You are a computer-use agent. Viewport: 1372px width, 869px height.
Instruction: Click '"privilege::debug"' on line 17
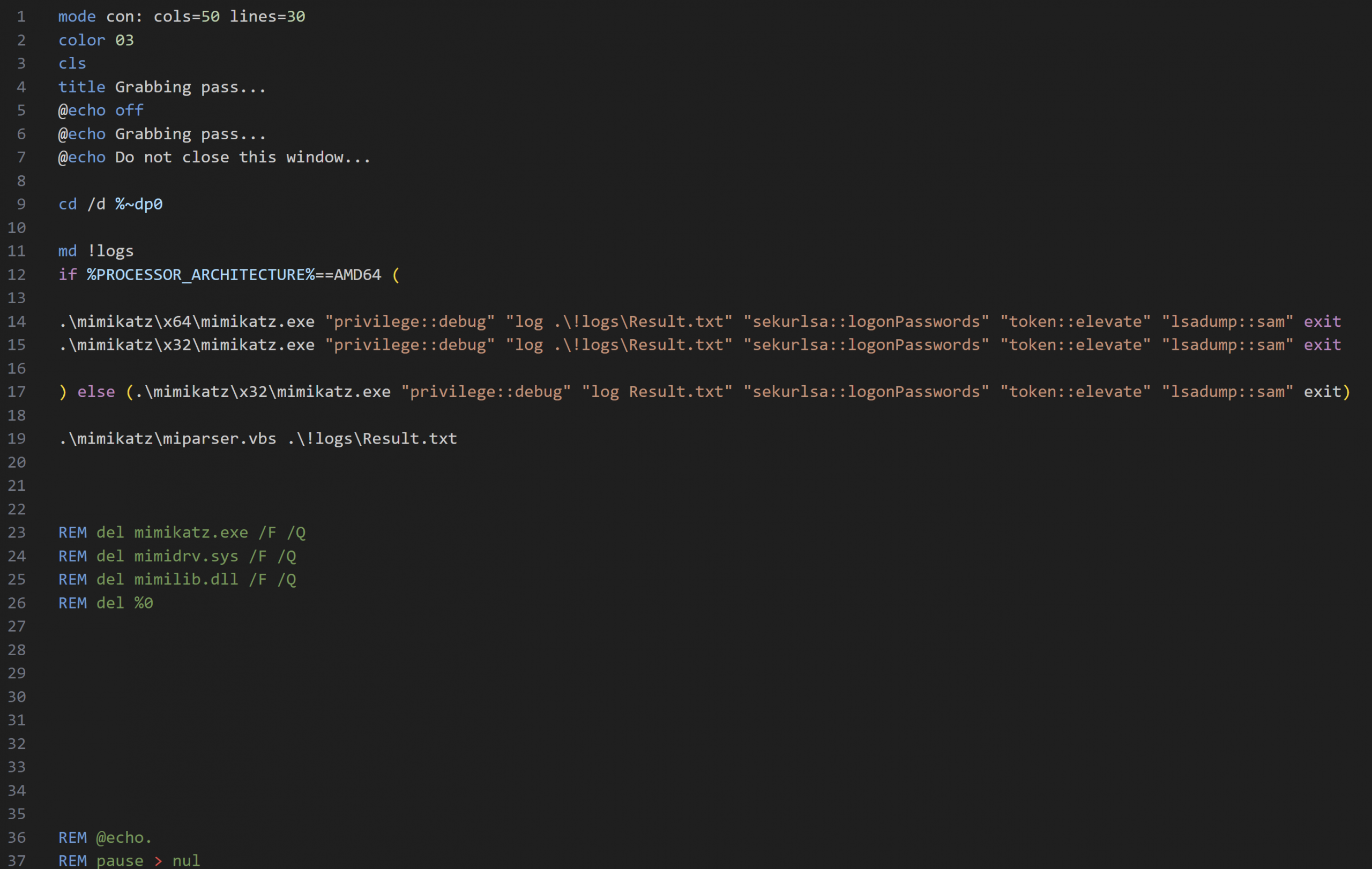(486, 392)
